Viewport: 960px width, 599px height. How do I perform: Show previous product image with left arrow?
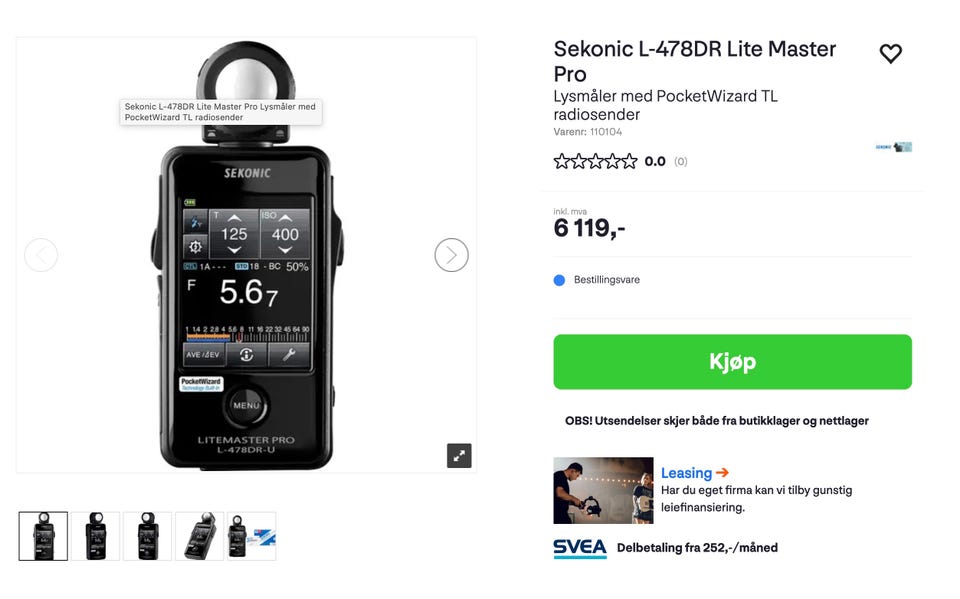[41, 255]
